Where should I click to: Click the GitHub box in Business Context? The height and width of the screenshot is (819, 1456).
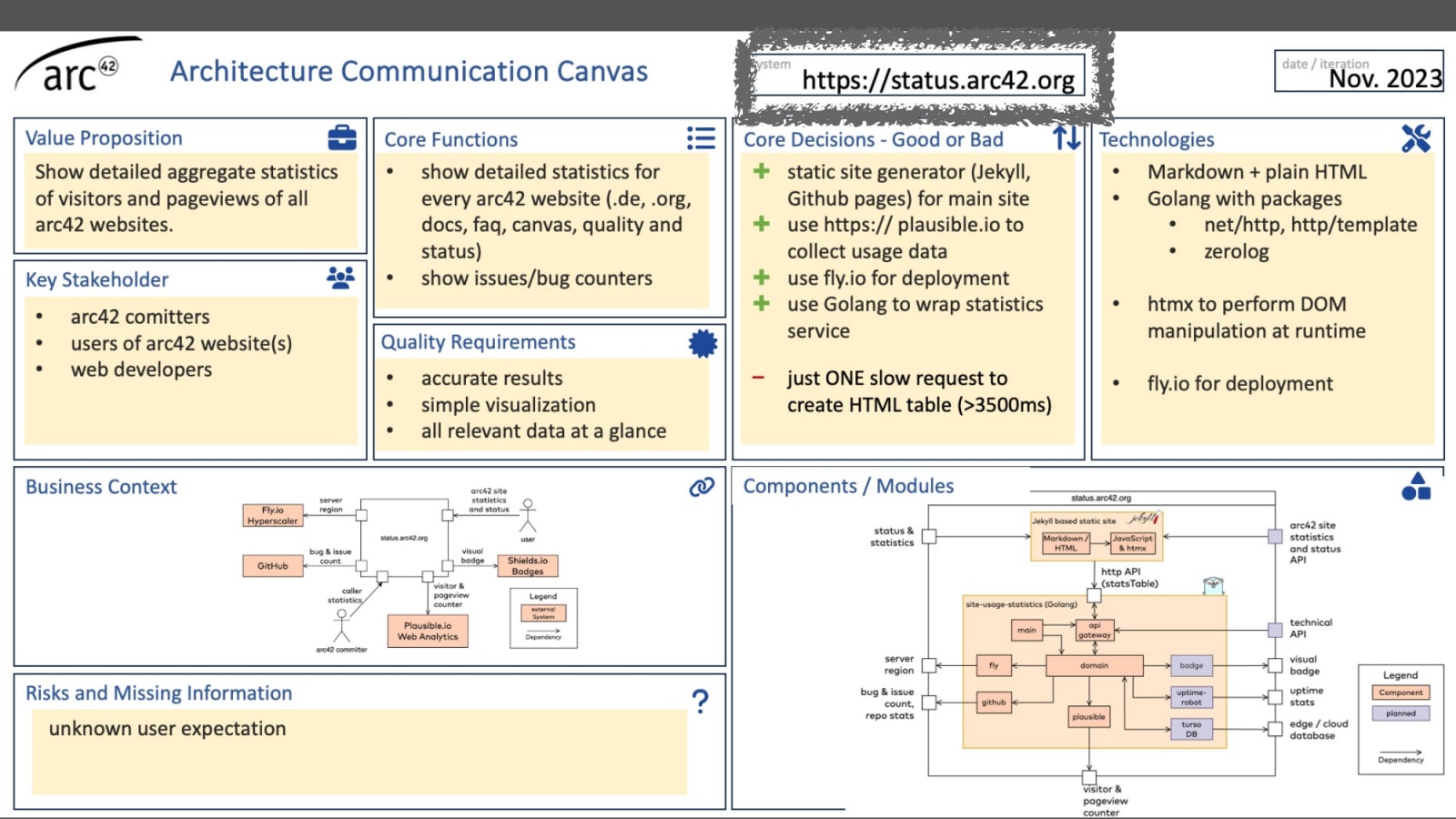pos(273,566)
